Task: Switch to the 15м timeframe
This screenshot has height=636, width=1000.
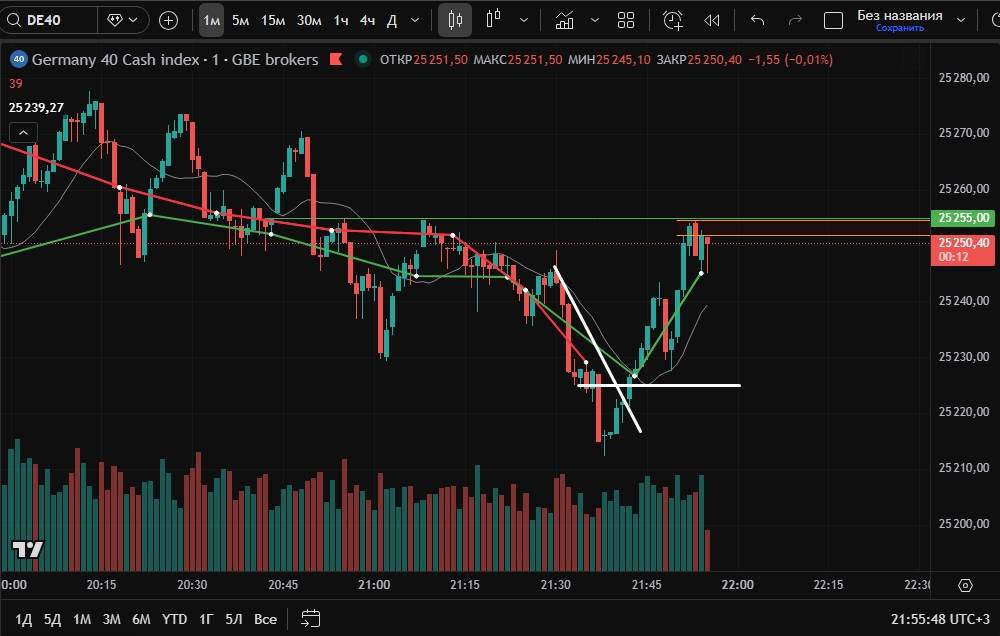Action: pos(272,20)
